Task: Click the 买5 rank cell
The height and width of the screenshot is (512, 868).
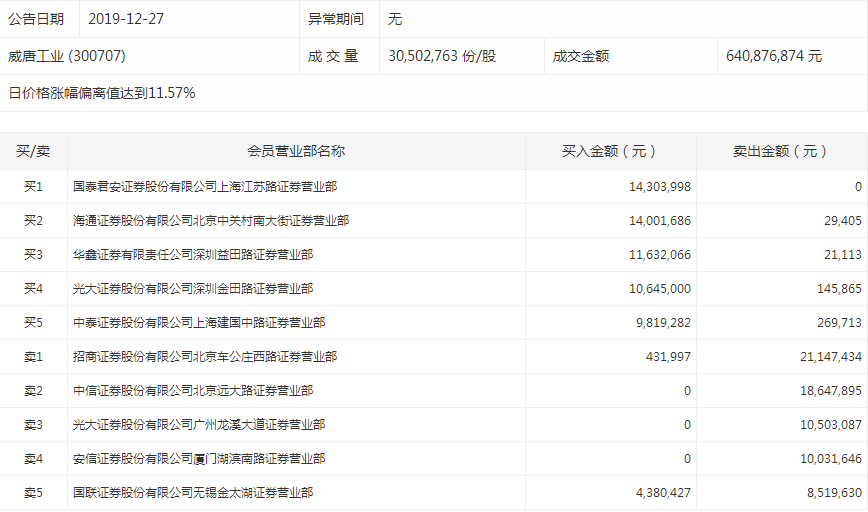Action: click(33, 323)
